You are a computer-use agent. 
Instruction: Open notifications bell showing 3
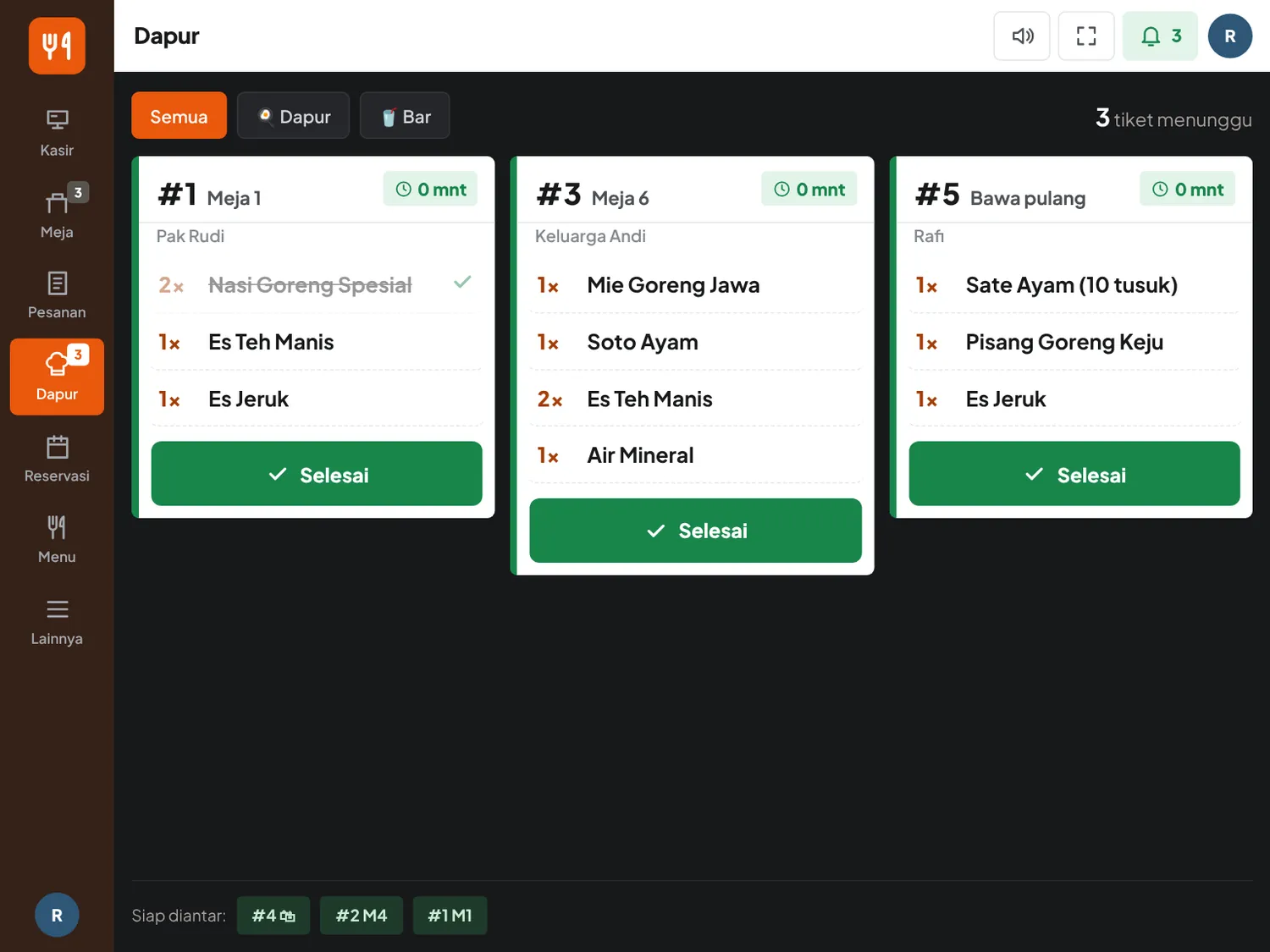click(x=1160, y=36)
